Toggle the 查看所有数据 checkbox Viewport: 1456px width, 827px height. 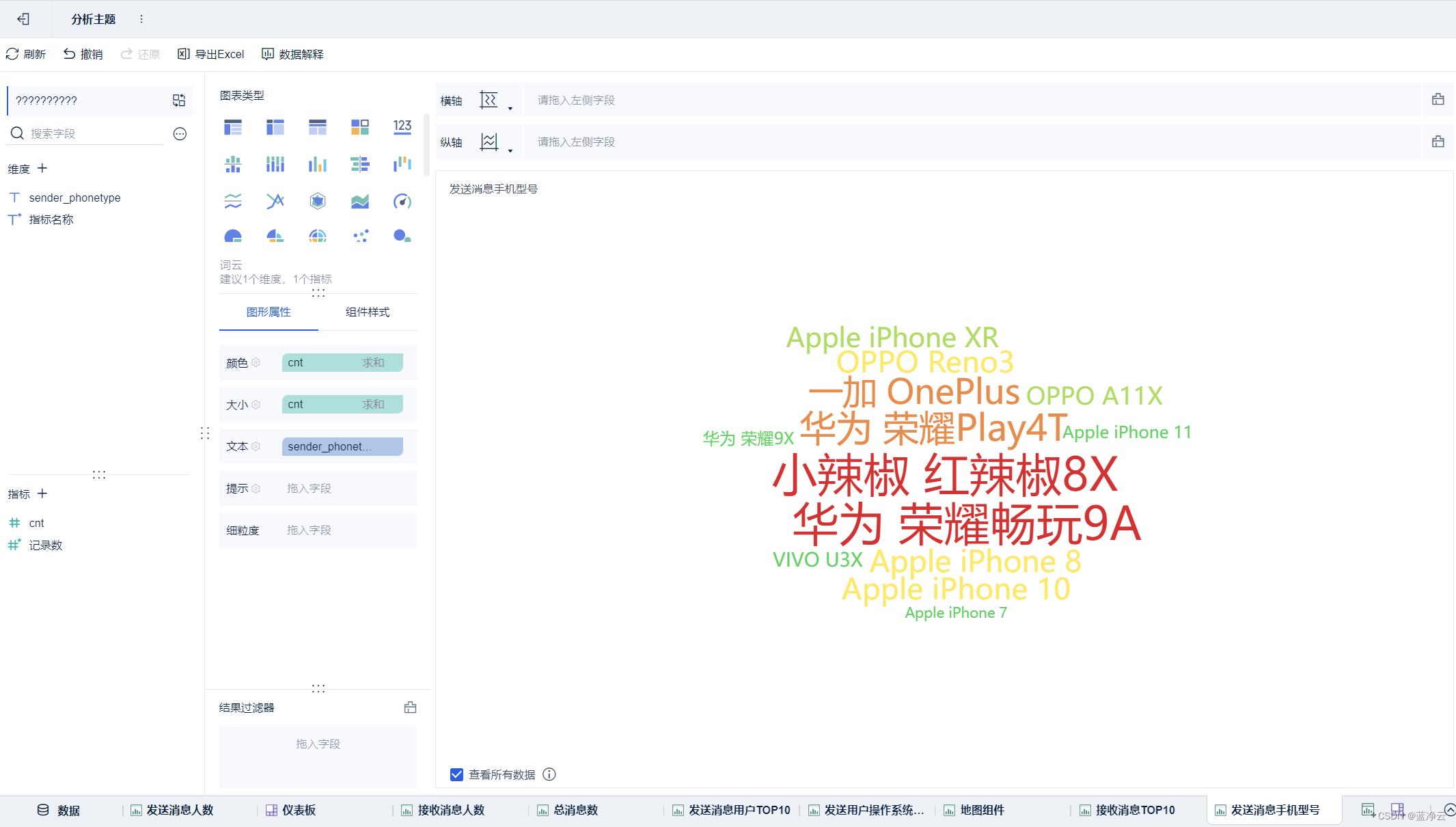coord(456,774)
